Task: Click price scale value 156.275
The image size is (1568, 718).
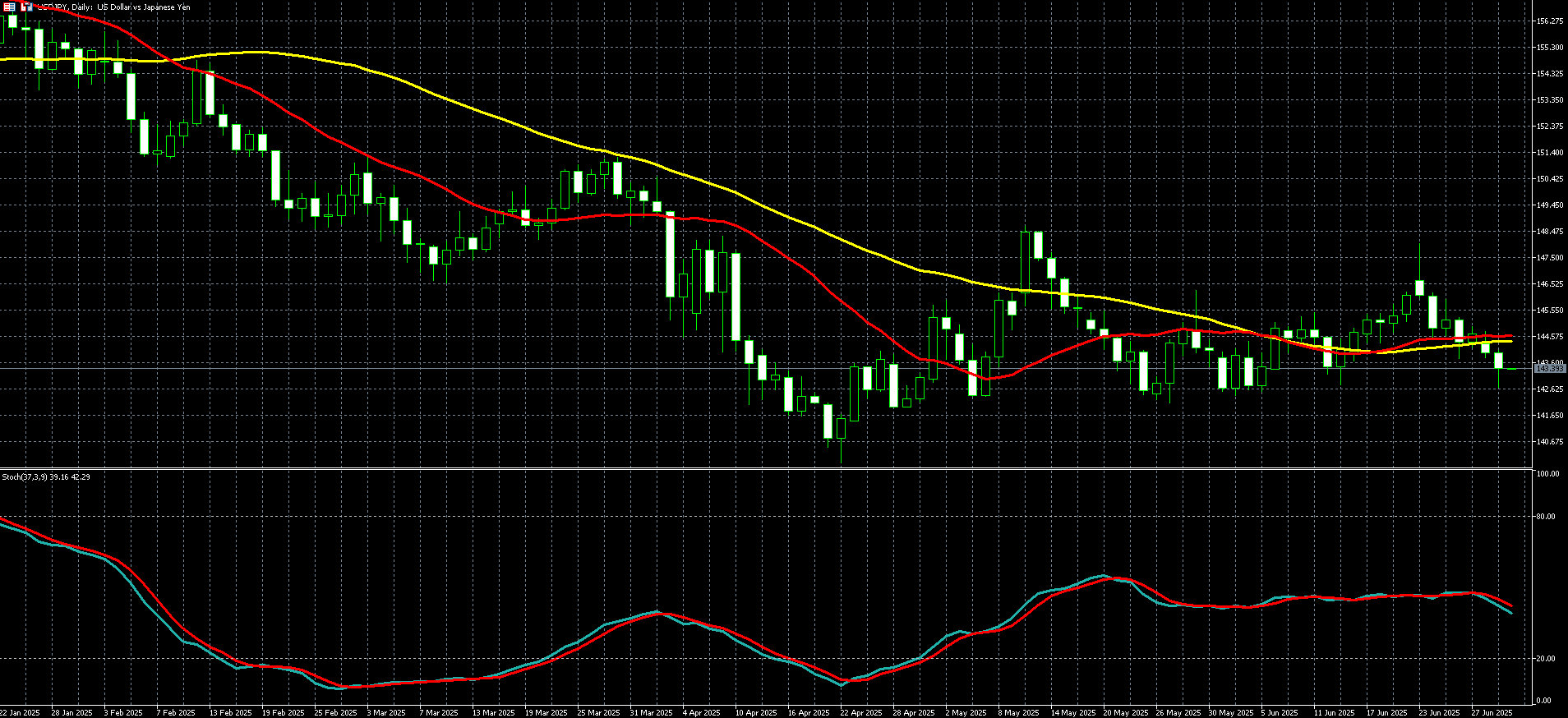Action: coord(1549,21)
